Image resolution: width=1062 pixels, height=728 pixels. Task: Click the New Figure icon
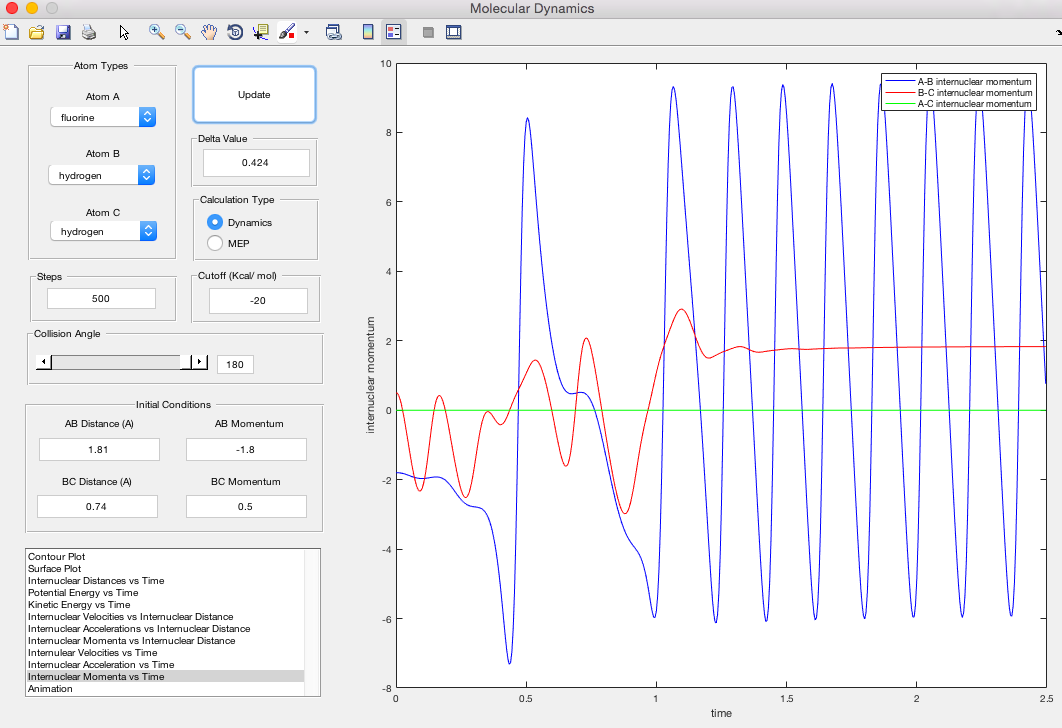(x=12, y=32)
